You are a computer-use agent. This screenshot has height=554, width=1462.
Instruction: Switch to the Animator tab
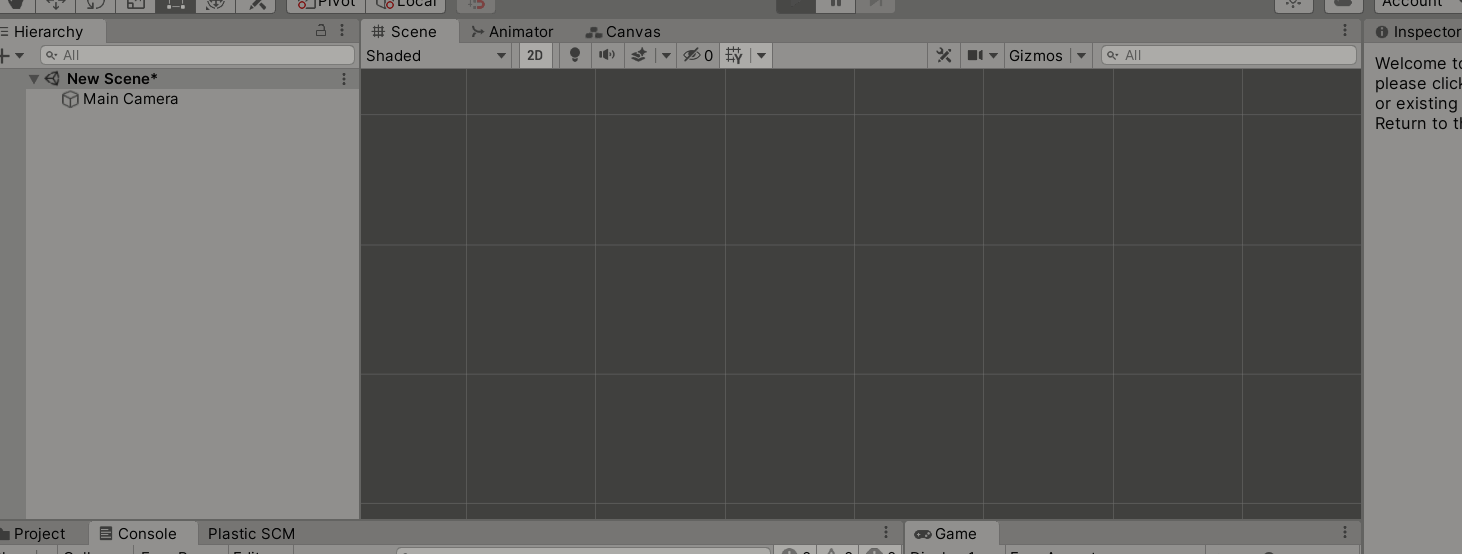click(x=511, y=31)
